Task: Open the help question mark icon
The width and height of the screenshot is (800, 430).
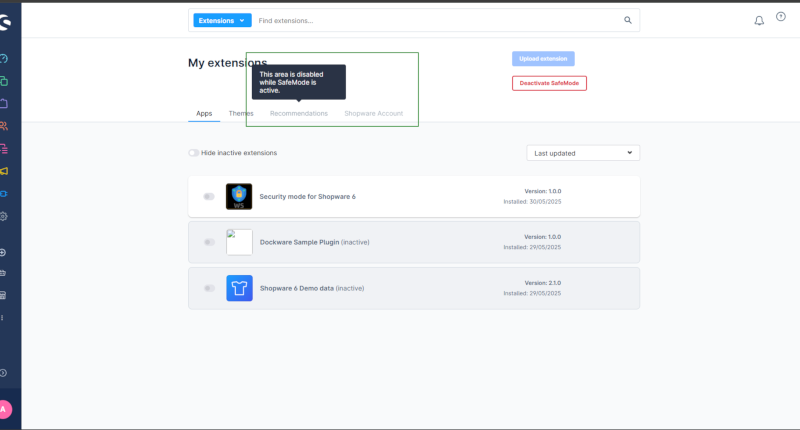Action: click(781, 17)
